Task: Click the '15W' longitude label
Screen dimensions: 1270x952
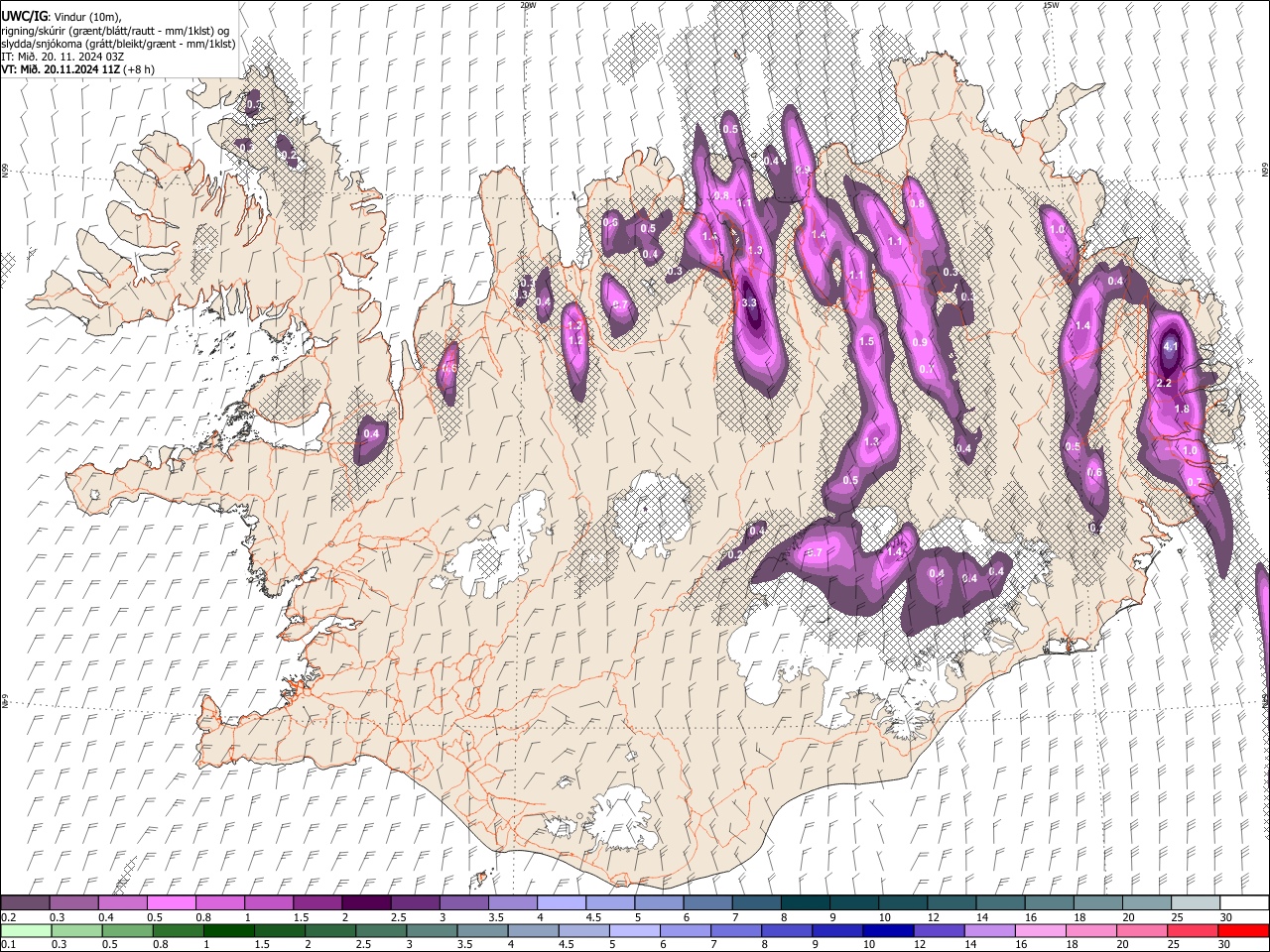Action: 1051,5
